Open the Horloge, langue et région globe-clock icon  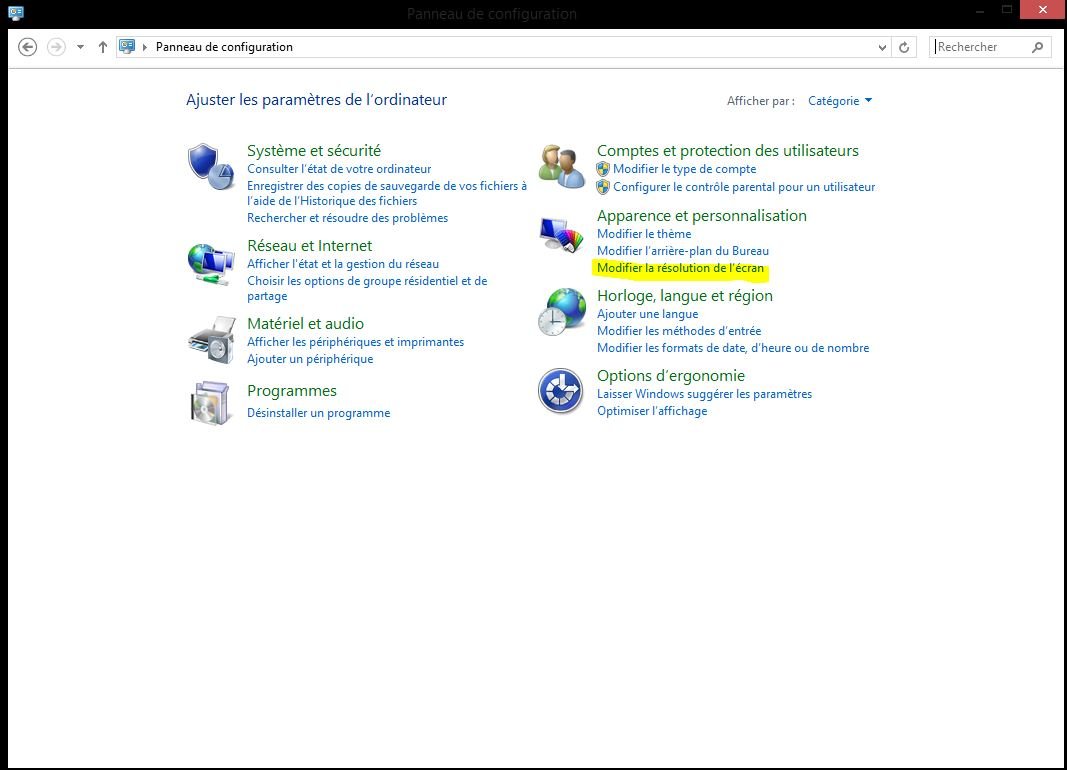561,312
